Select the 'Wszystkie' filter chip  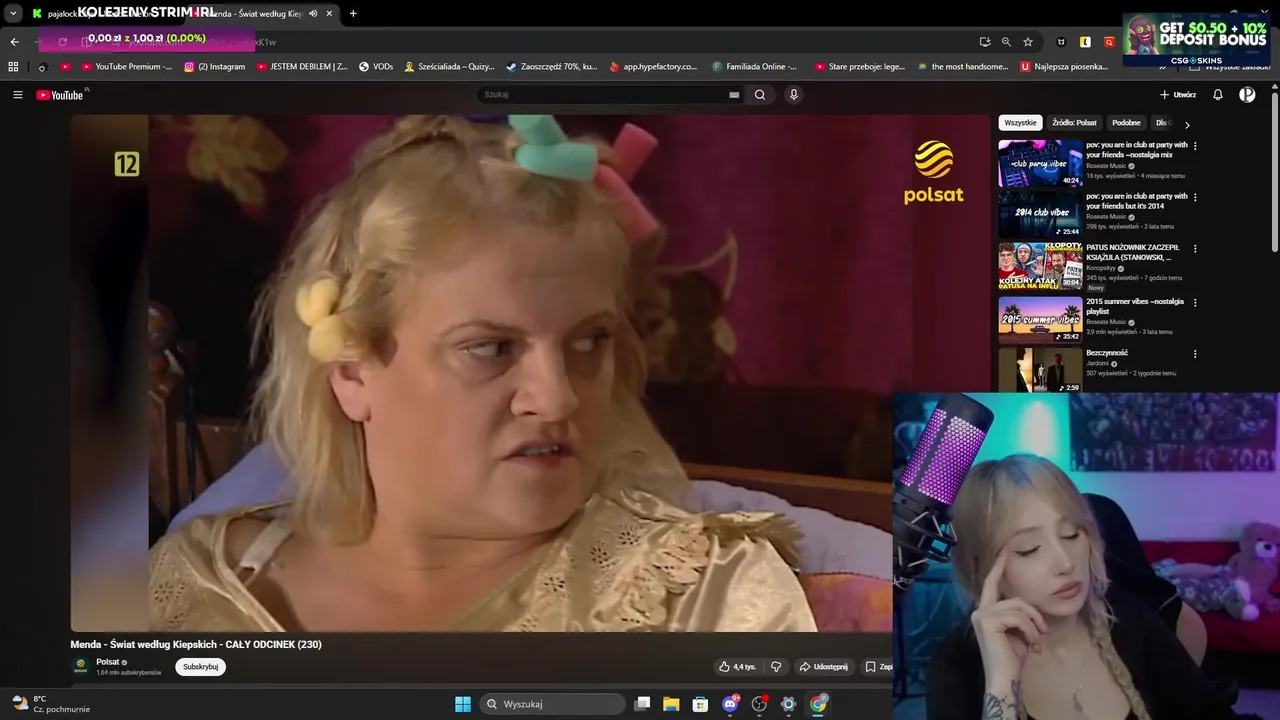pos(1020,123)
